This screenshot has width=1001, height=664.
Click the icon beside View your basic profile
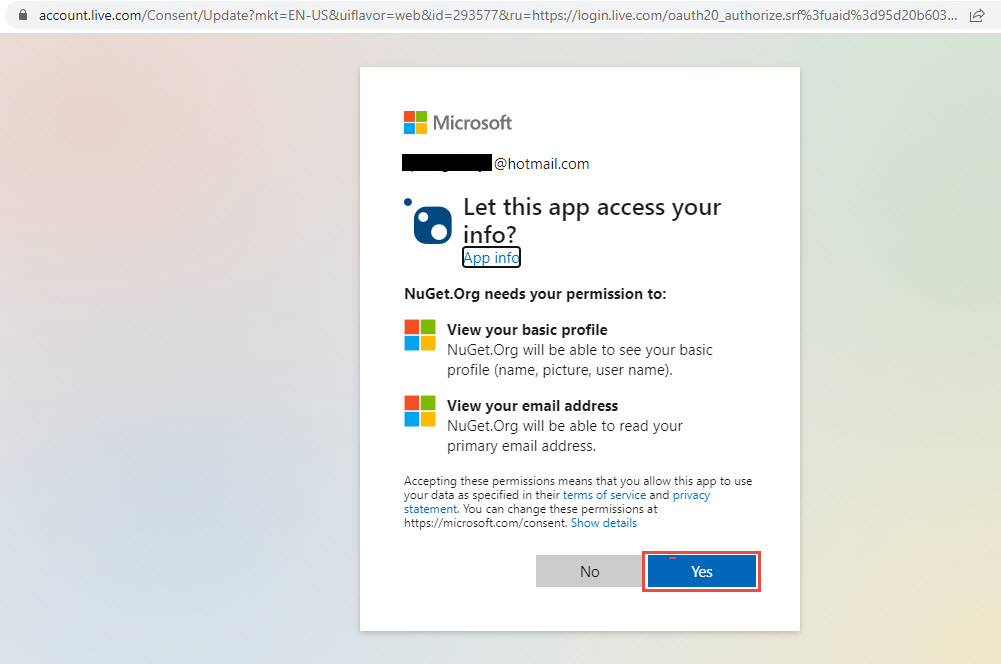point(420,335)
